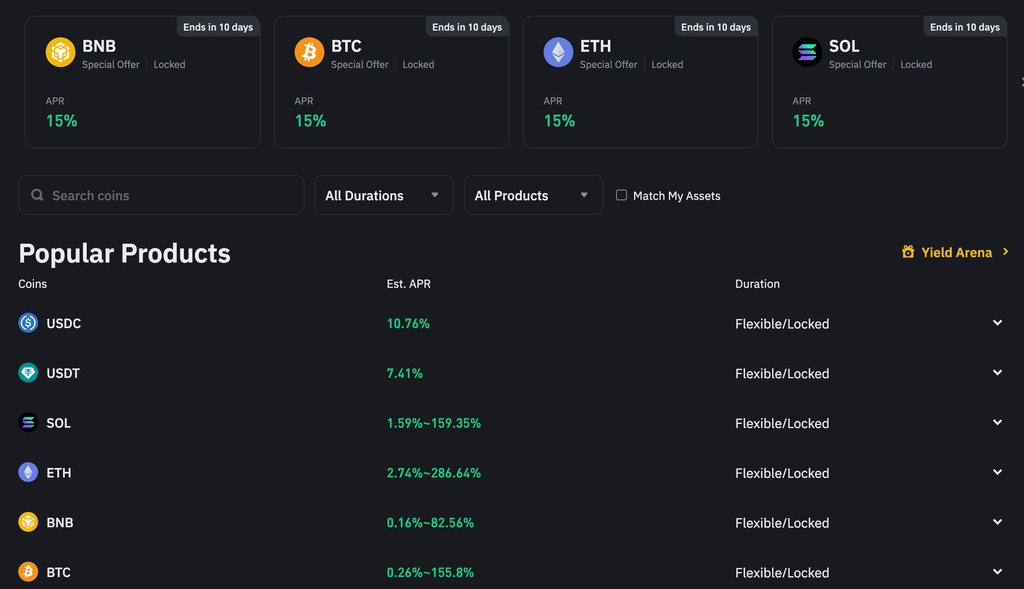Image resolution: width=1024 pixels, height=589 pixels.
Task: Expand the SOL product row details
Action: (997, 423)
